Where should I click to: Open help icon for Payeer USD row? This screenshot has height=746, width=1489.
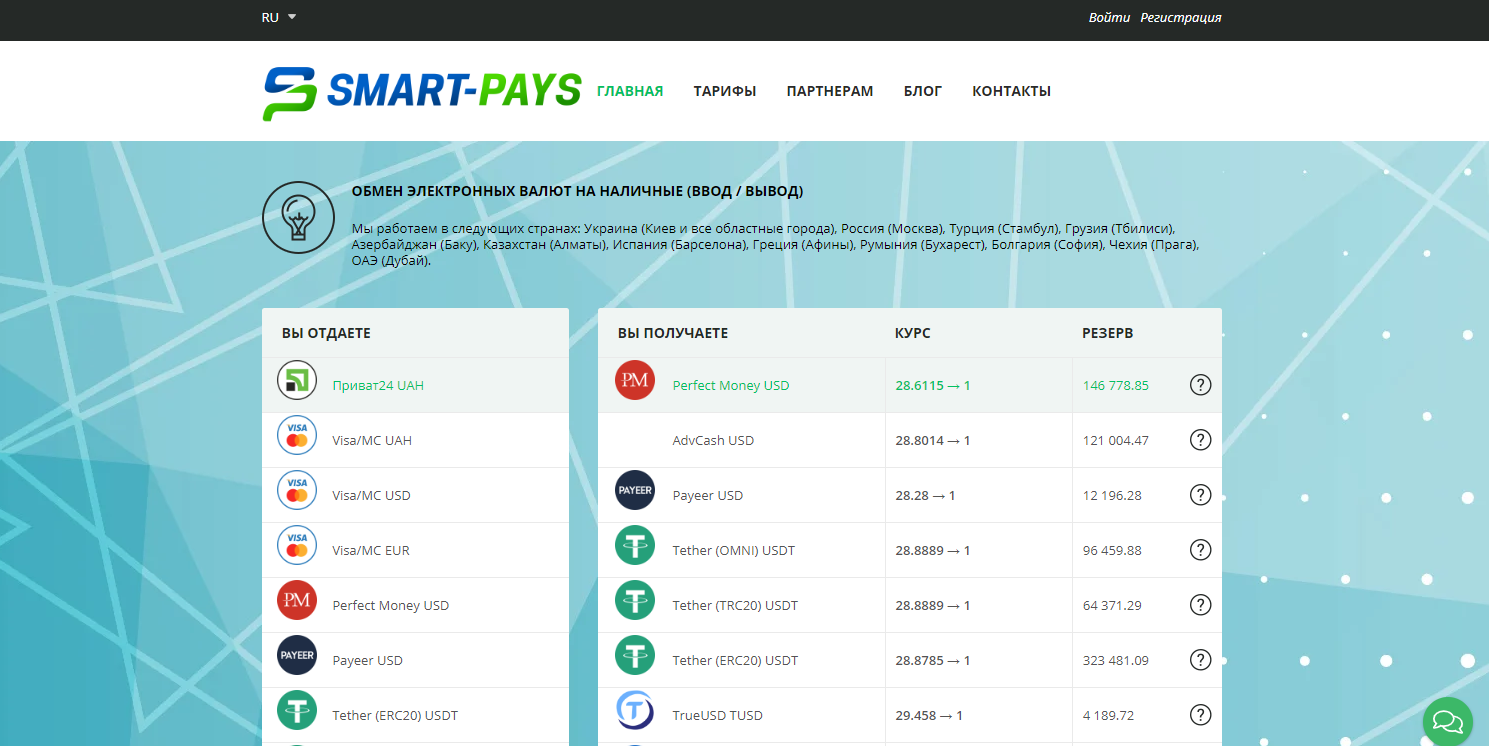pyautogui.click(x=1200, y=495)
